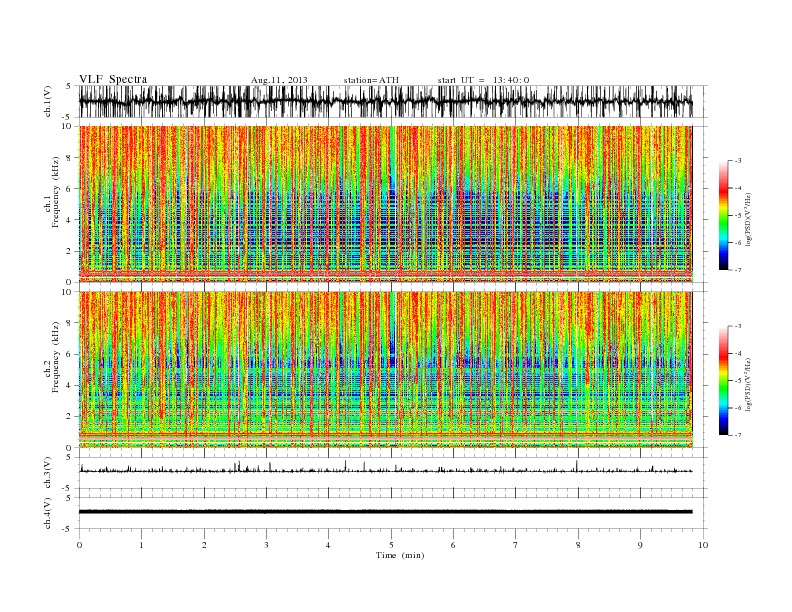
Task: Click the time axis tick label "3"
Action: [x=266, y=545]
